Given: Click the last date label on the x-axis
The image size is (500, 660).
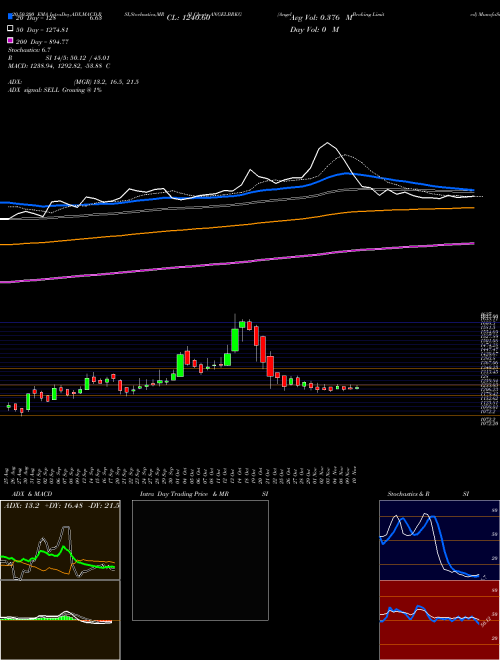Looking at the screenshot, I should point(355,475).
